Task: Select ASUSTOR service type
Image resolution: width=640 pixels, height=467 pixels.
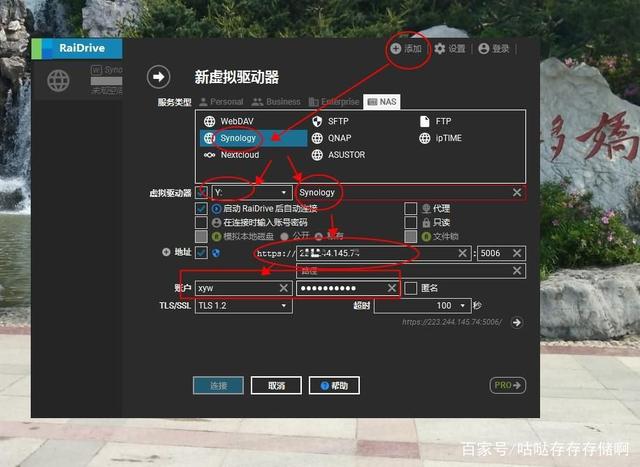Action: tap(338, 155)
